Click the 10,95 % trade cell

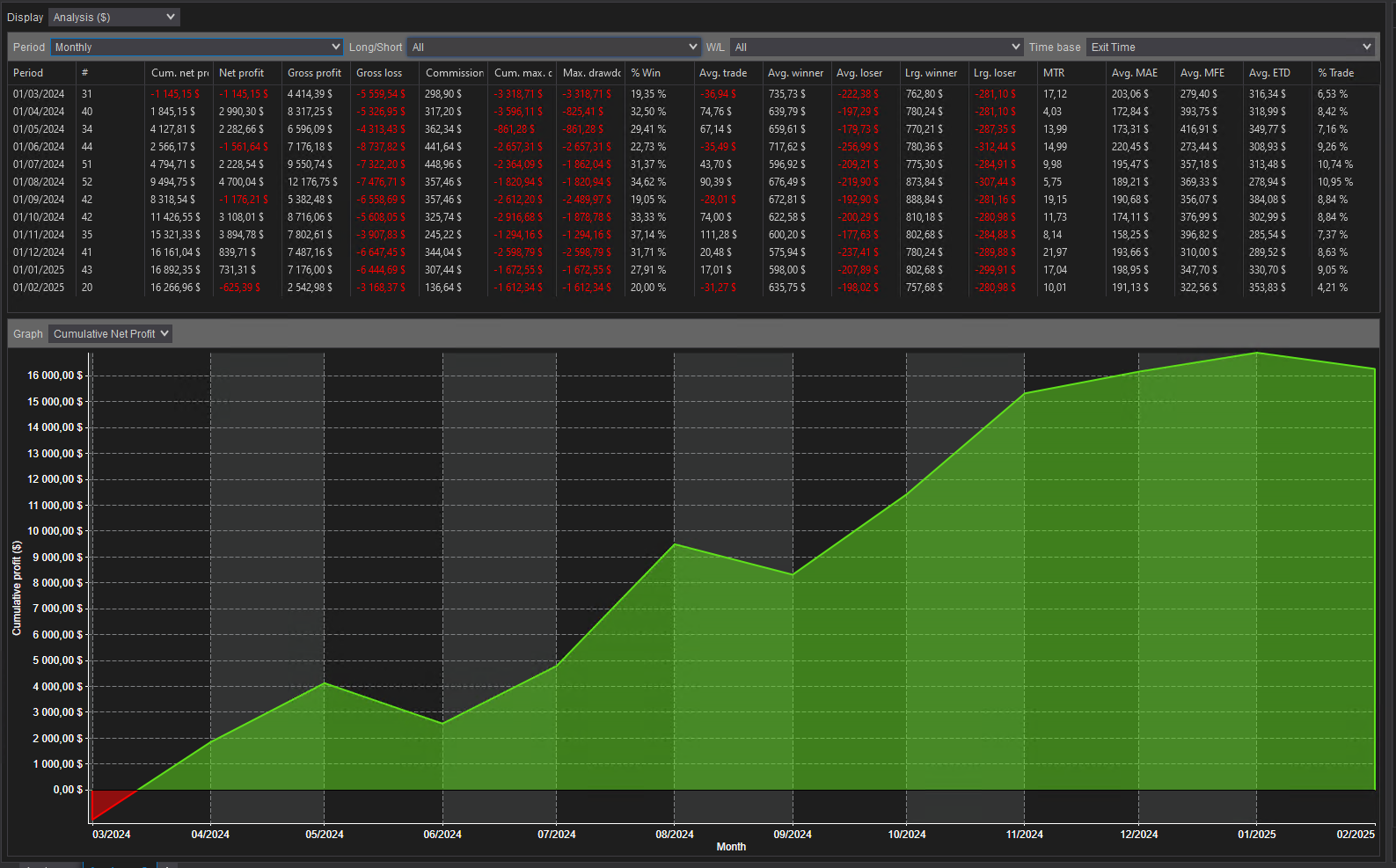1335,182
